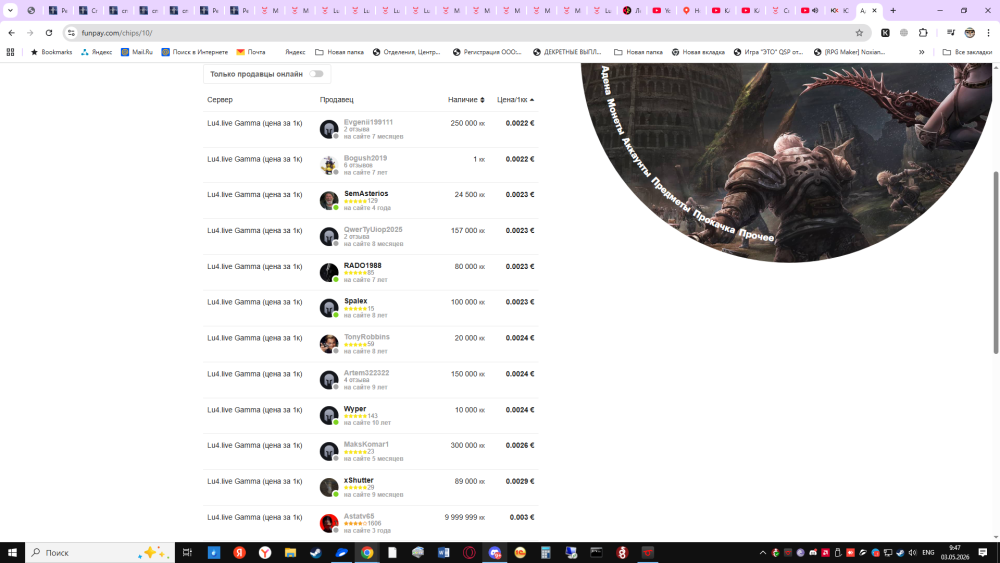Open the 'Mail.Ru' bookmark
Screen dimensions: 1000x563
[x=136, y=52]
